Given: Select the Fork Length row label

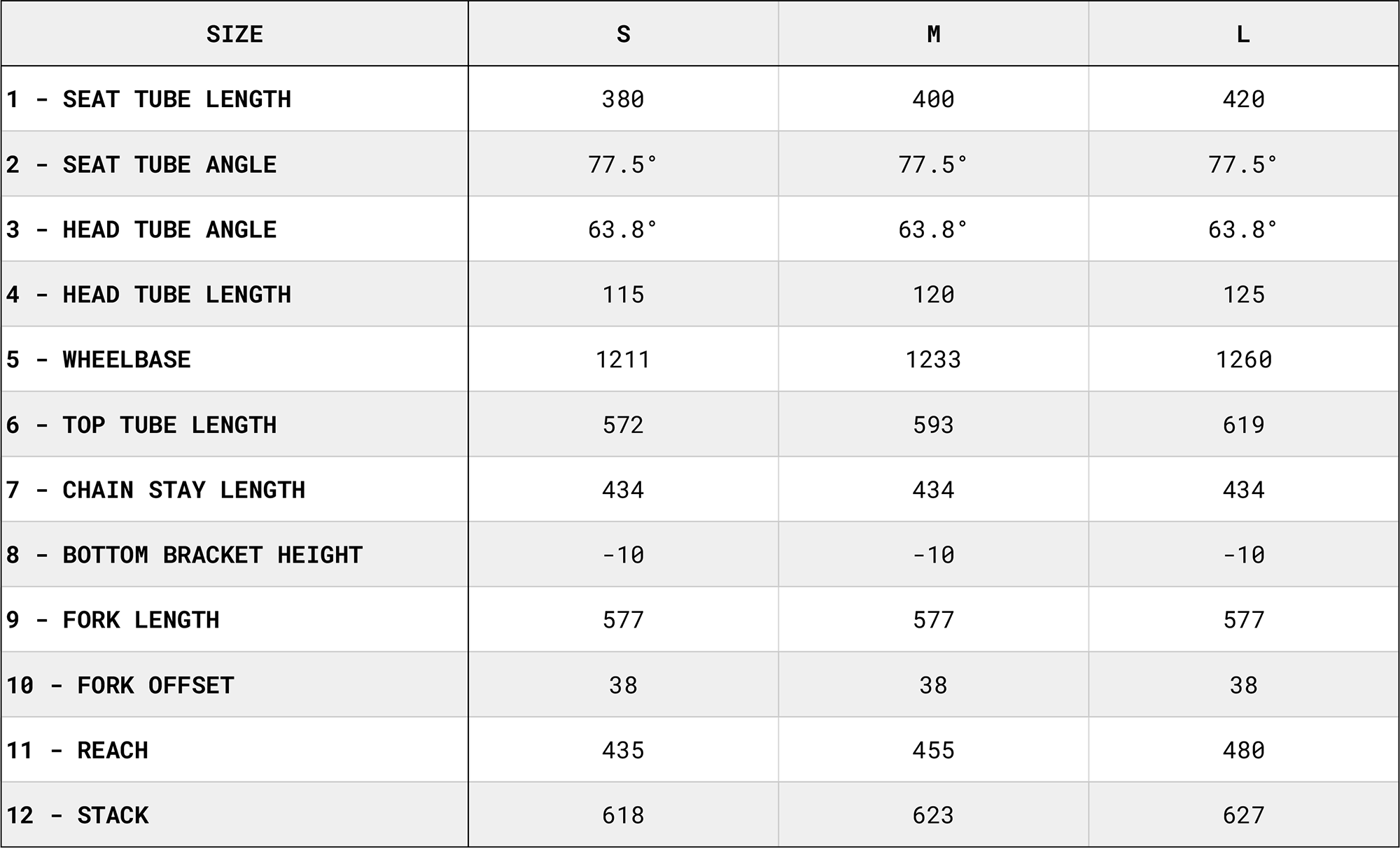Looking at the screenshot, I should pos(113,620).
